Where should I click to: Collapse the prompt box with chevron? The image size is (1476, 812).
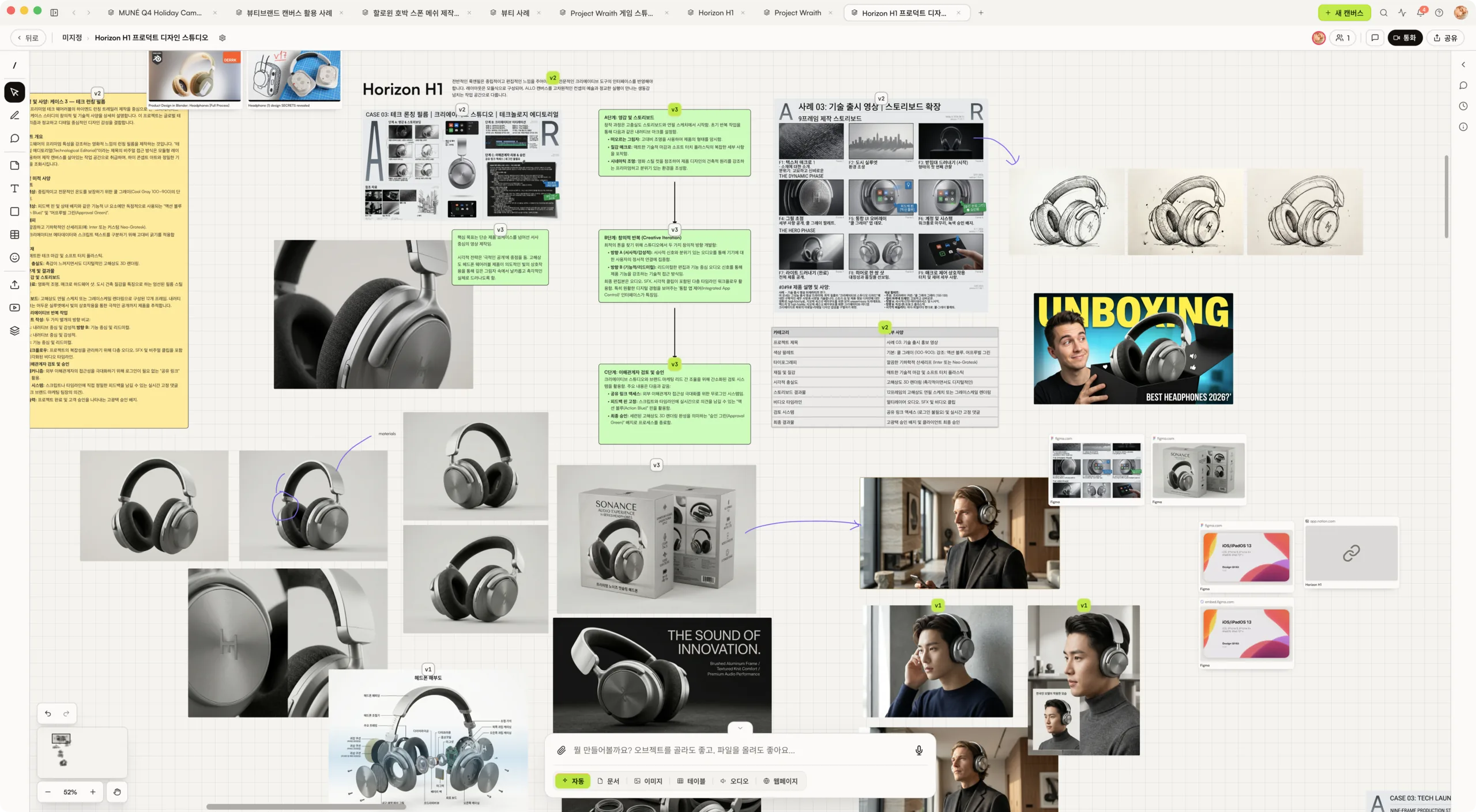pyautogui.click(x=740, y=728)
